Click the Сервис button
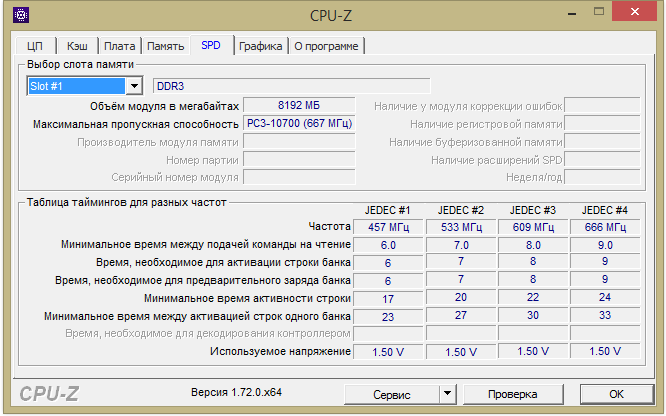Screen dimensions: 666x416 click(x=392, y=394)
